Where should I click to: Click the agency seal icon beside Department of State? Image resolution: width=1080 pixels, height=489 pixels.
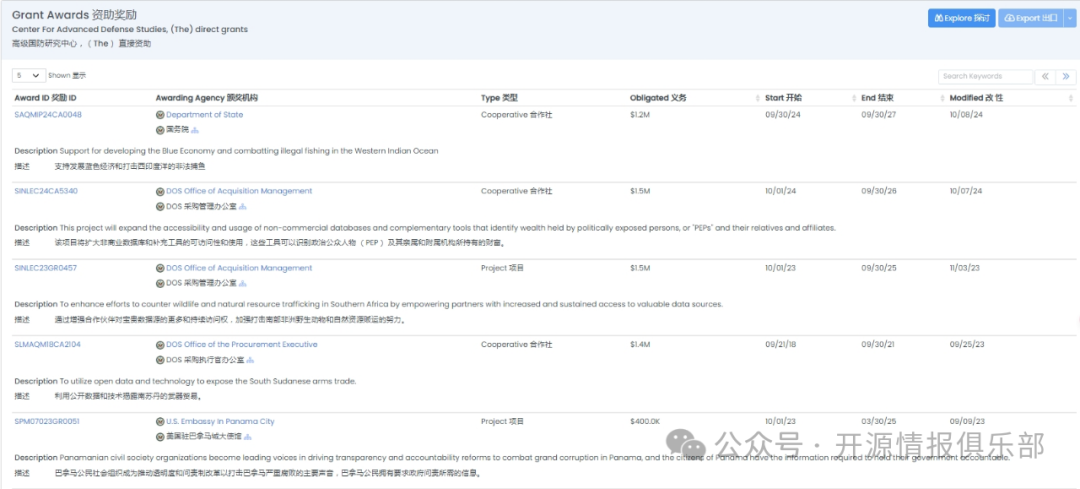[x=160, y=115]
